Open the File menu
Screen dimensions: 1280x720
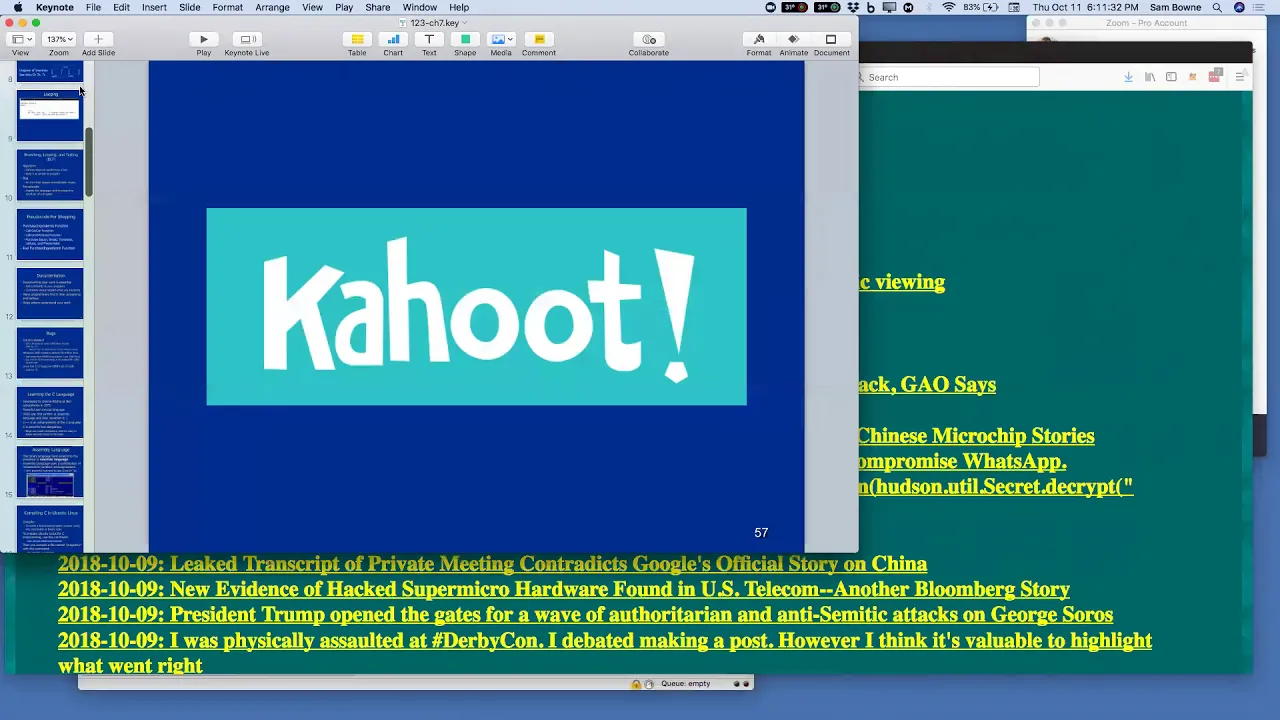93,7
